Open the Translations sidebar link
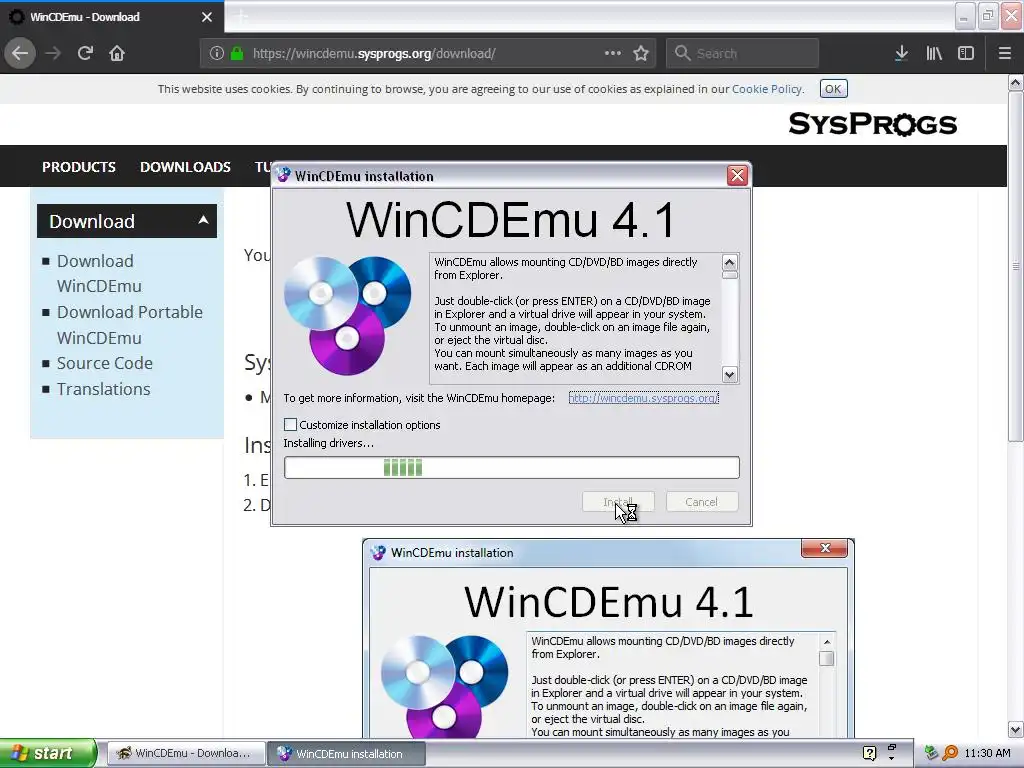 (103, 389)
